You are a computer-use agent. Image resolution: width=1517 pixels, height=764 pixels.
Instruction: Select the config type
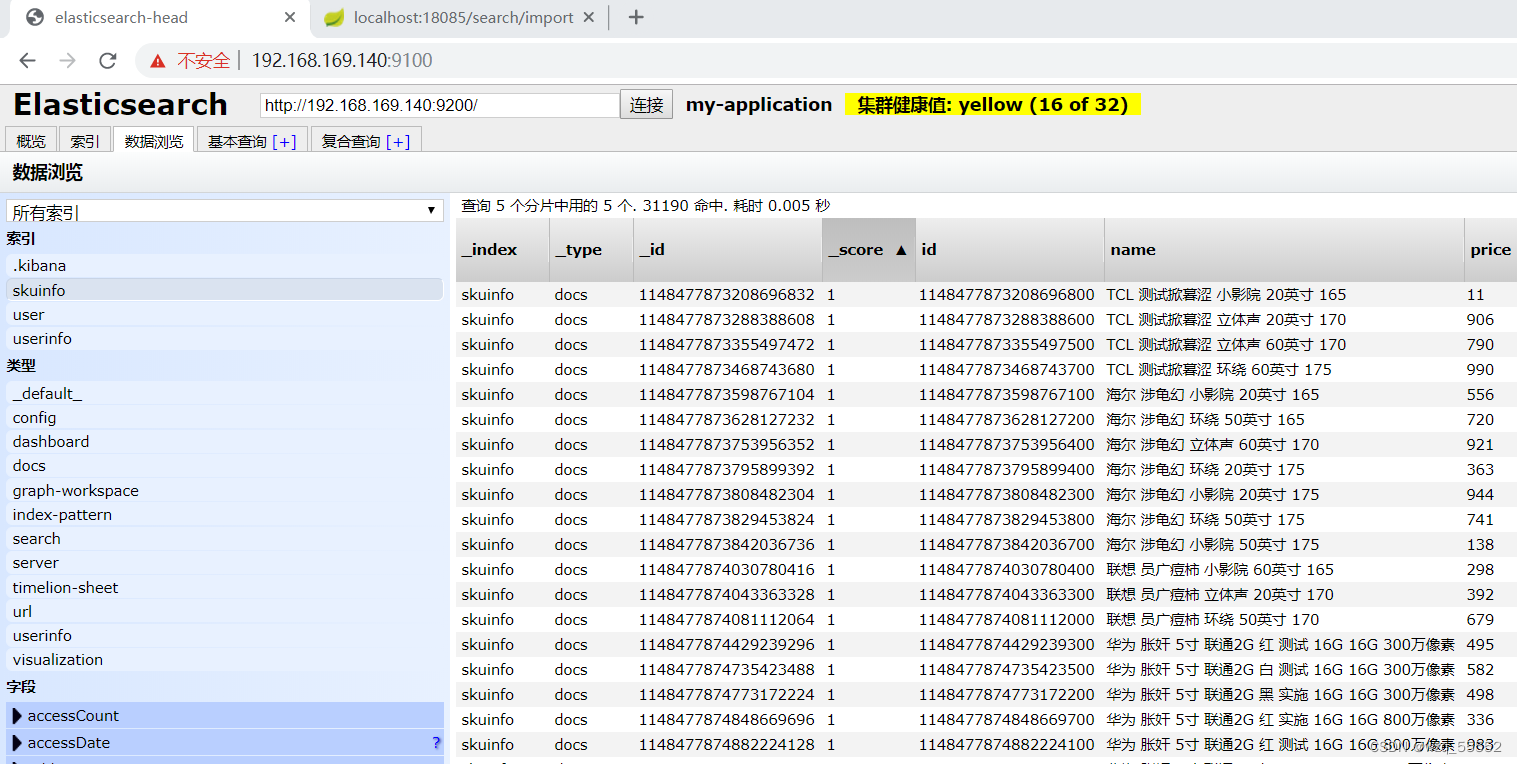(x=225, y=418)
